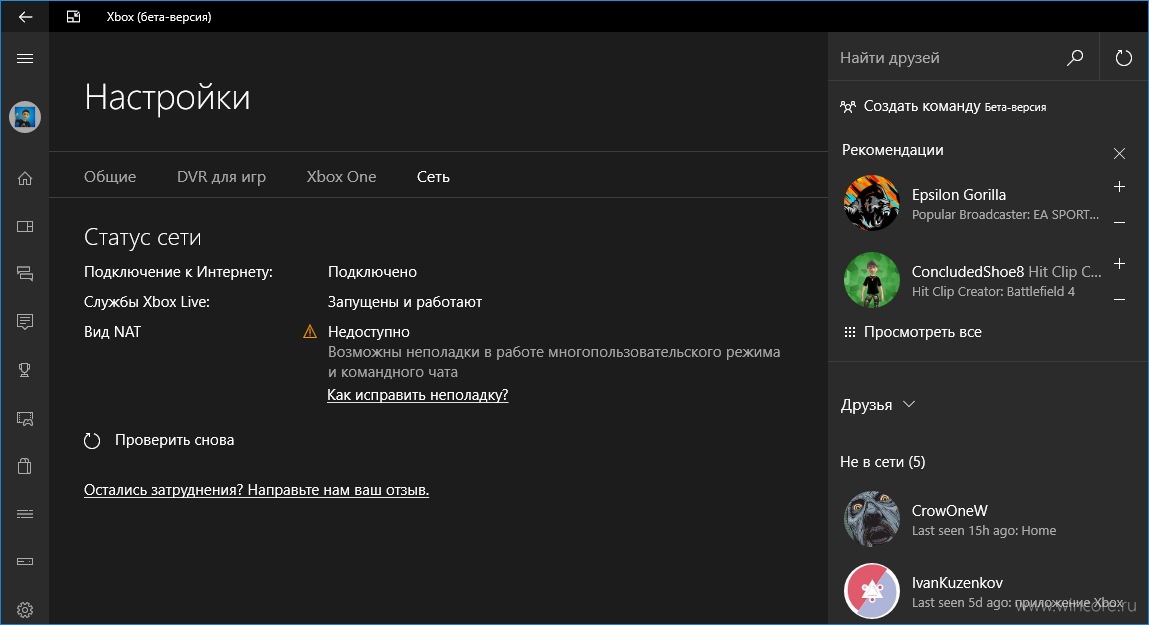The width and height of the screenshot is (1149, 625).
Task: Switch to the DVR для игр tab
Action: click(221, 177)
